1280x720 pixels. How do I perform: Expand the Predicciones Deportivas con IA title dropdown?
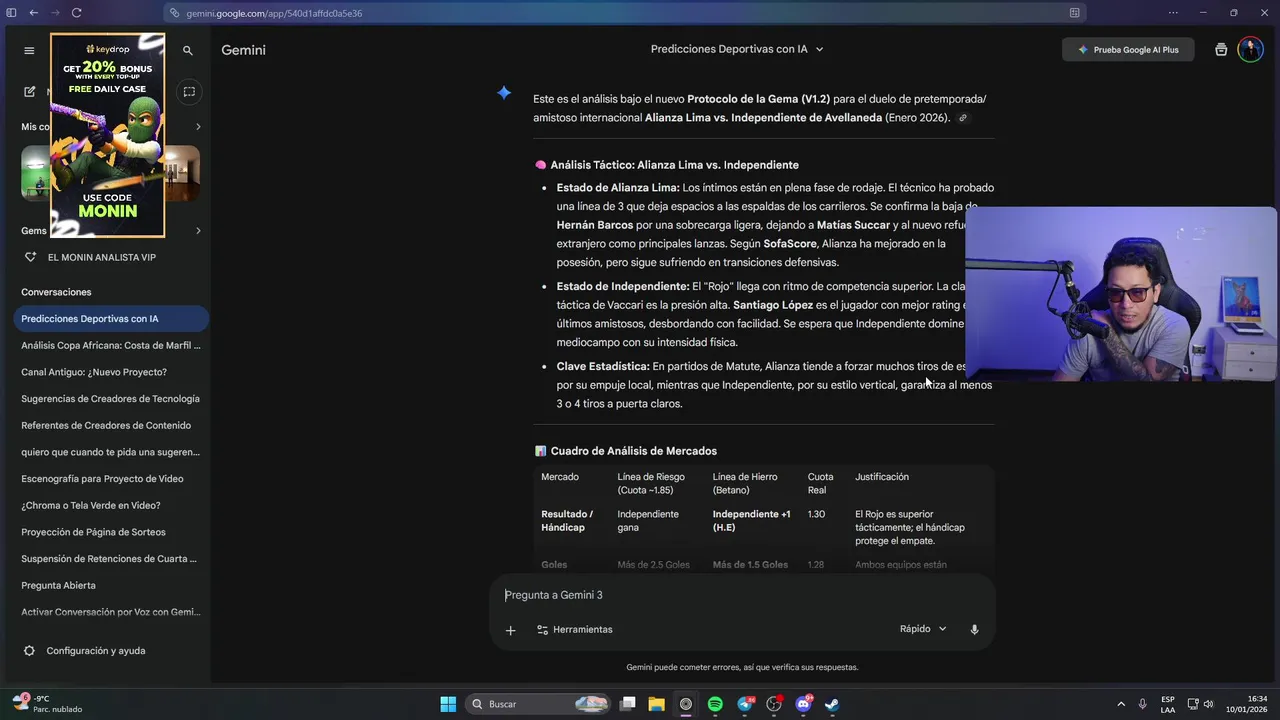point(820,49)
